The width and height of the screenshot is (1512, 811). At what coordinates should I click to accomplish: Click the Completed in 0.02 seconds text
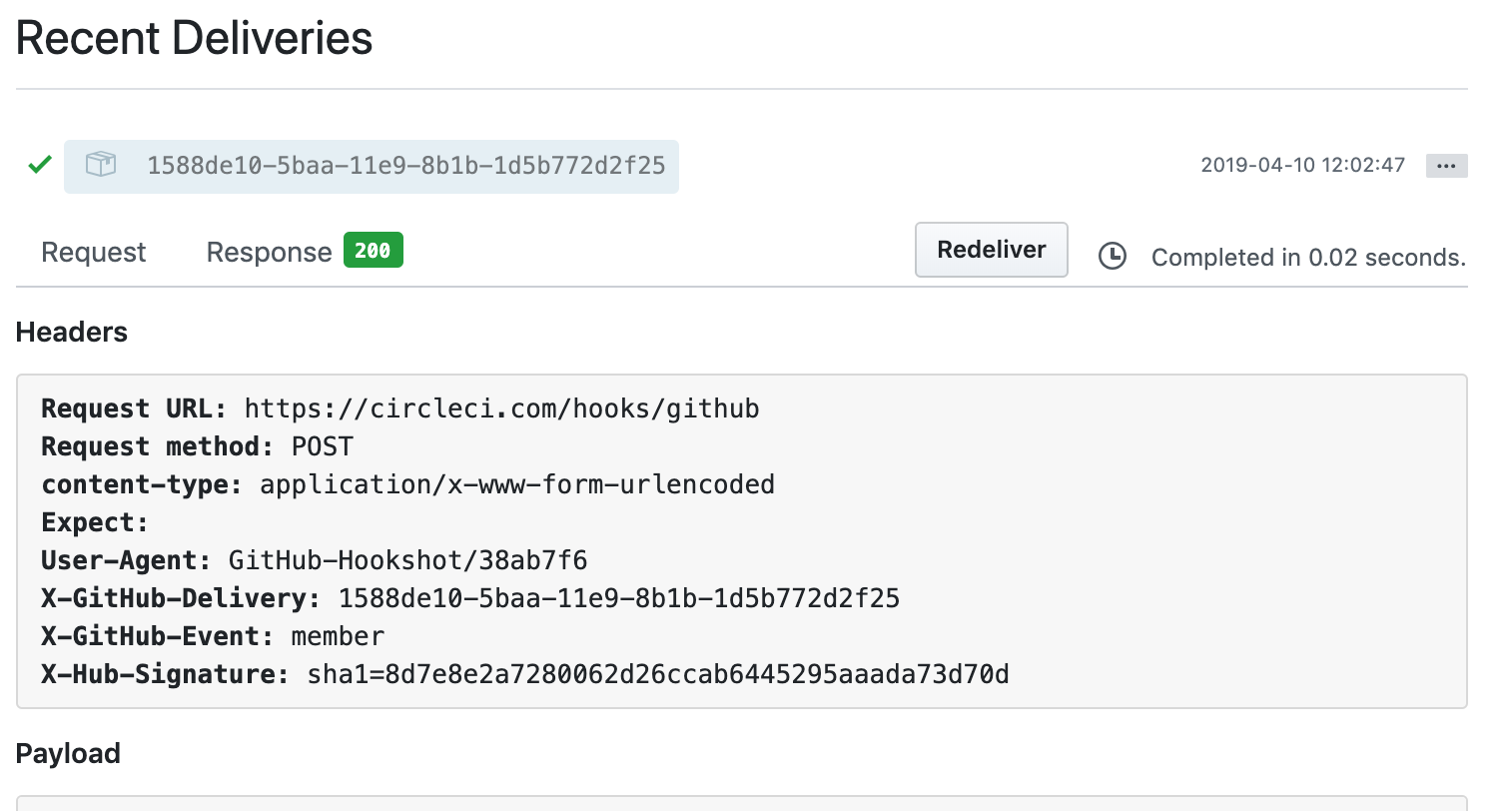pyautogui.click(x=1308, y=258)
